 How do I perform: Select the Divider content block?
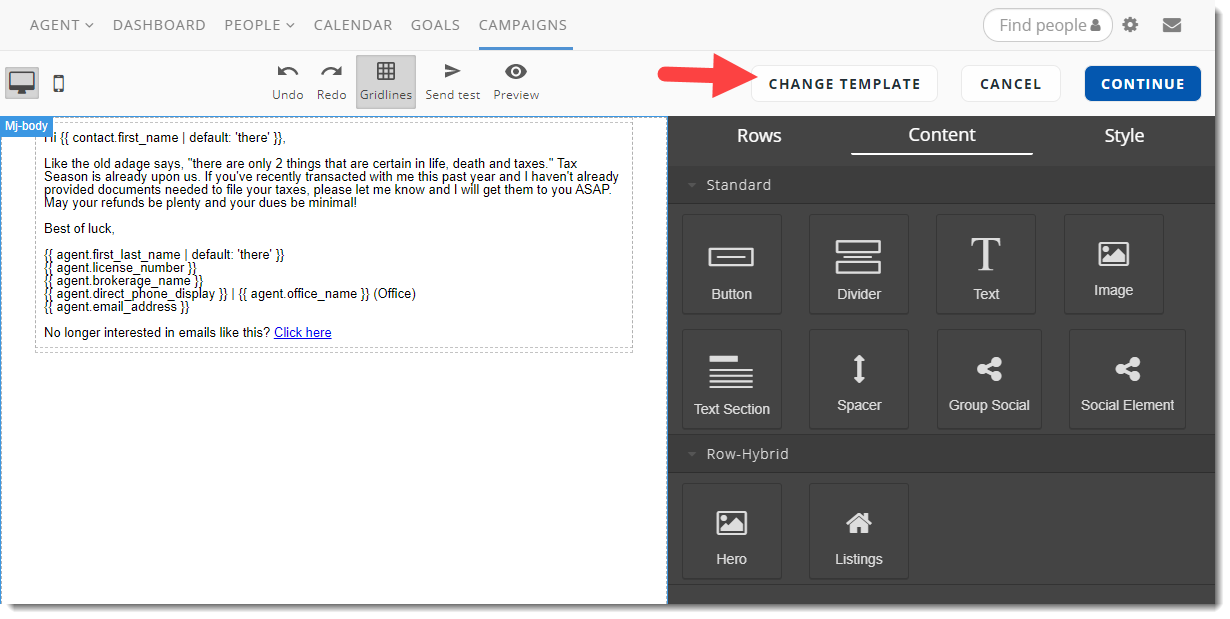(858, 264)
